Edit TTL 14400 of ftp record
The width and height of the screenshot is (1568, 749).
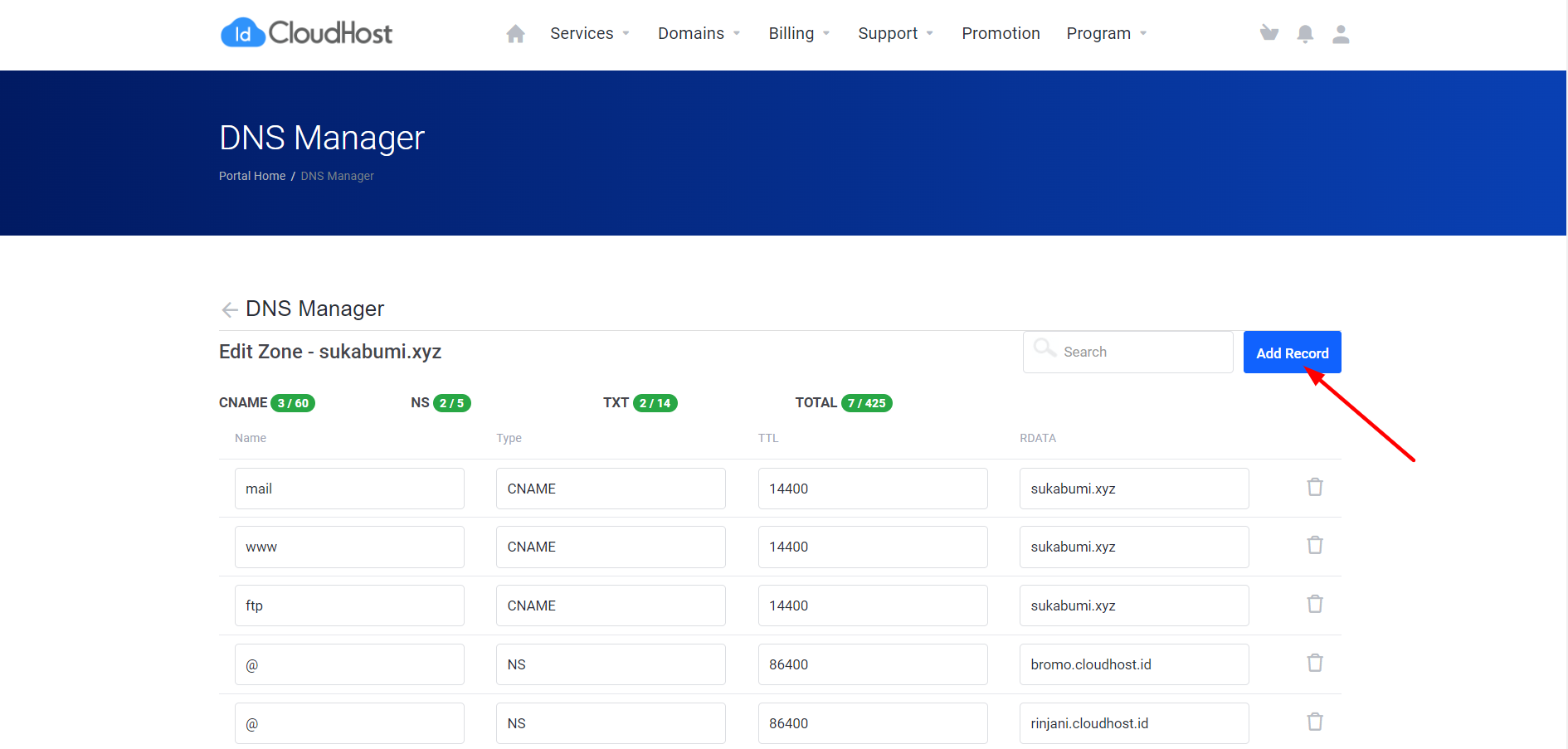pos(873,606)
